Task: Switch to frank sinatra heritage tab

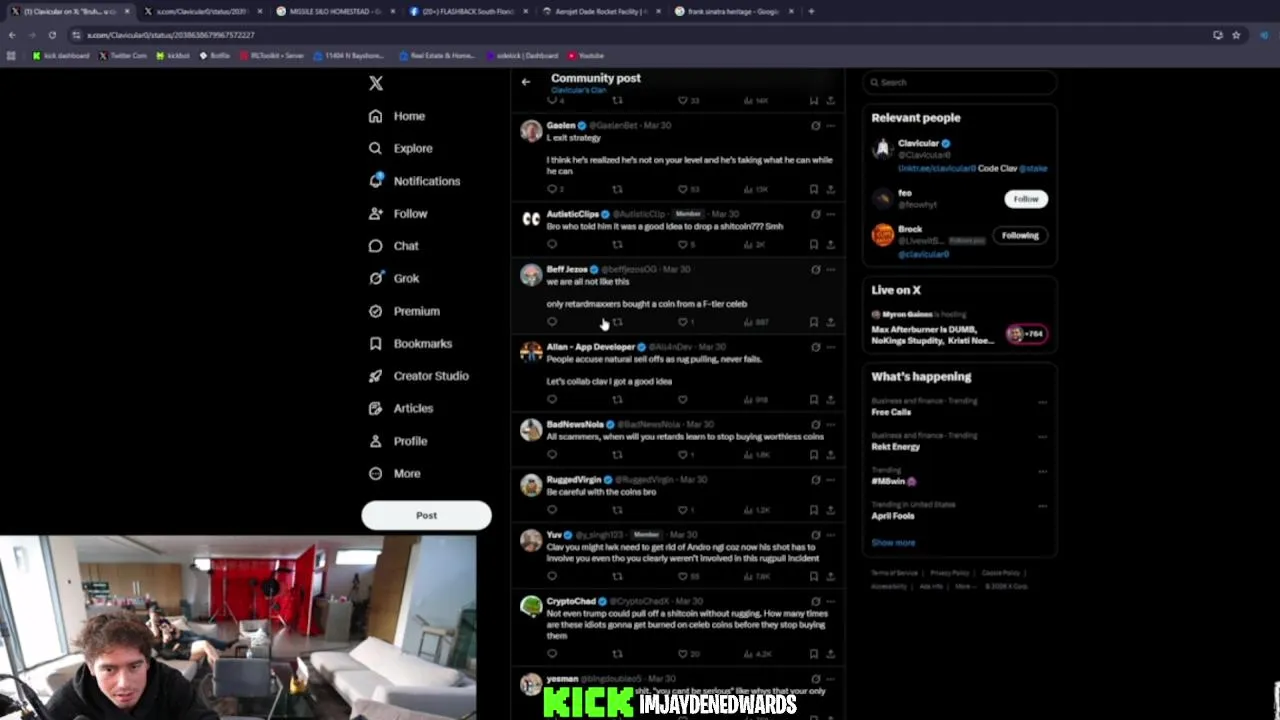Action: point(735,11)
